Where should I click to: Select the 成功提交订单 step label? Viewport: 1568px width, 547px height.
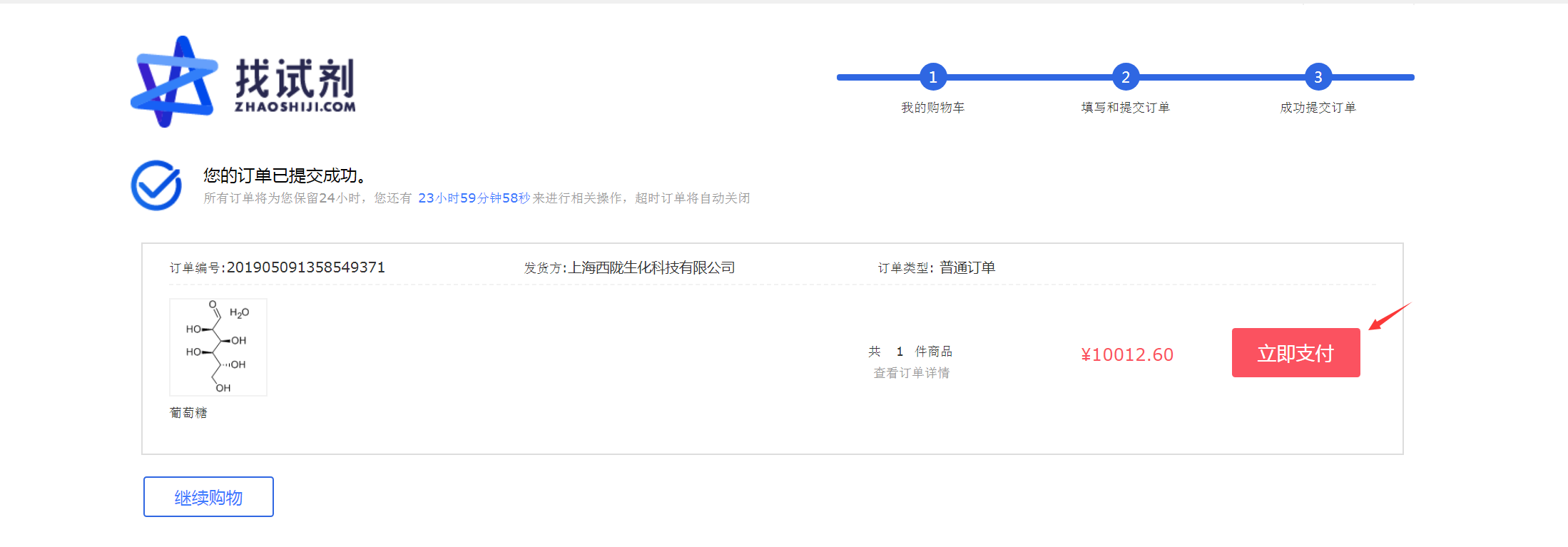click(1318, 108)
